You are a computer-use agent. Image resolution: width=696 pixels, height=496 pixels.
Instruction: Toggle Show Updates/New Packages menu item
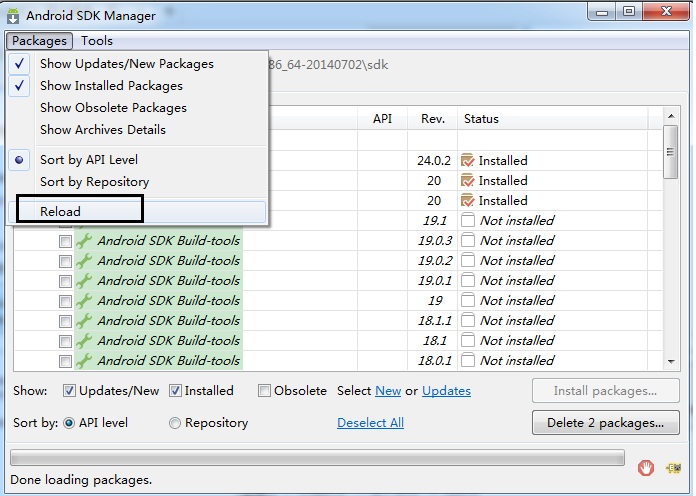click(137, 64)
